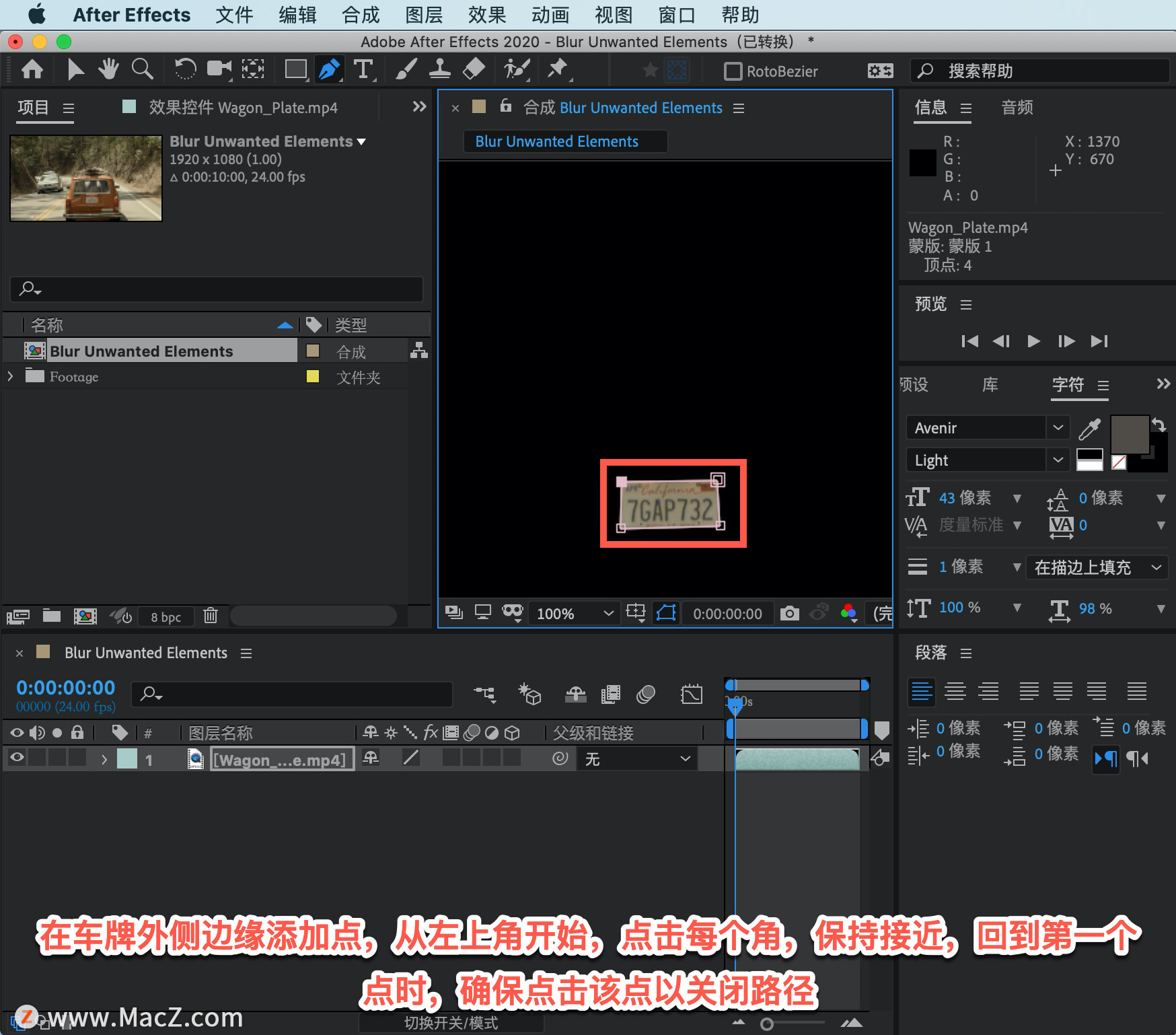Click the fill color swatch
Viewport: 1176px width, 1035px height.
click(x=1130, y=435)
